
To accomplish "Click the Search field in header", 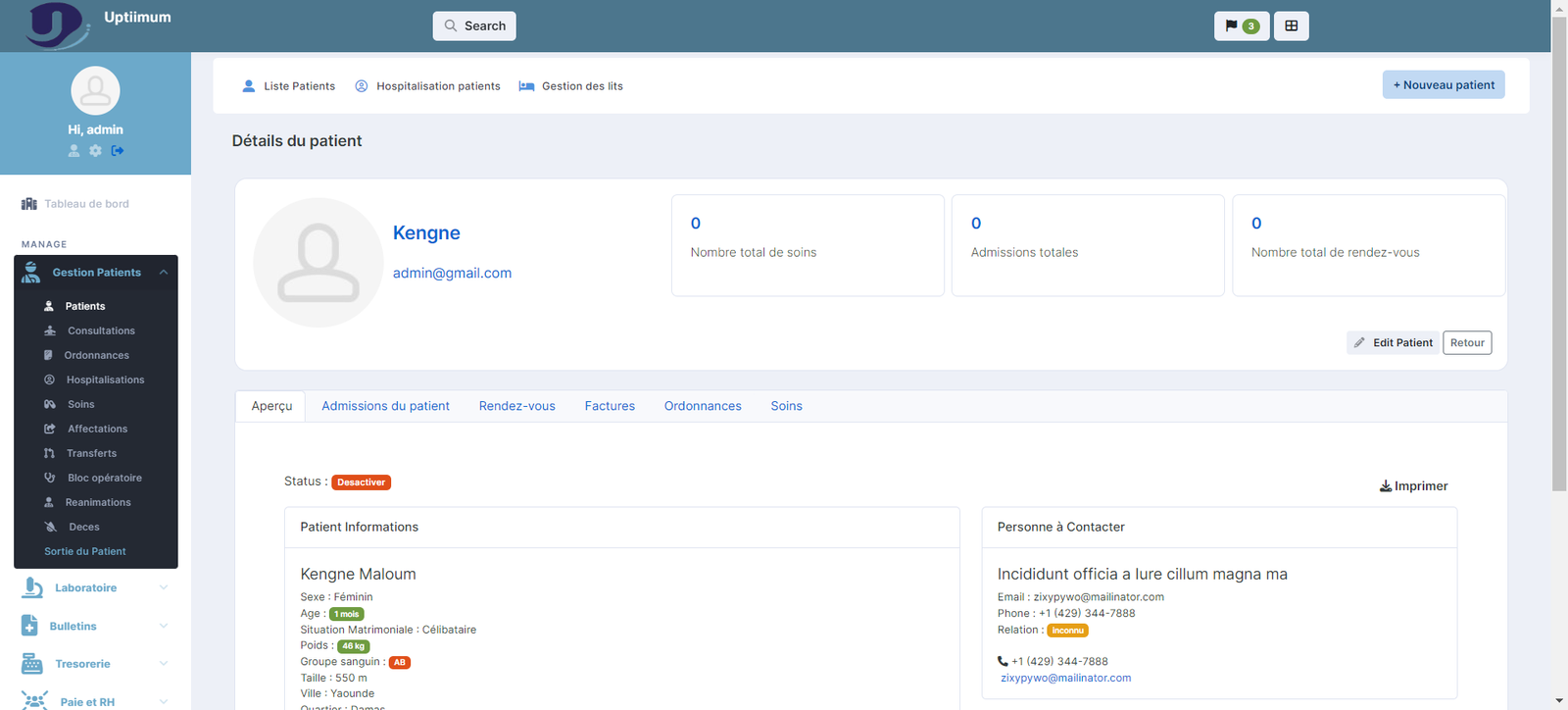I will pyautogui.click(x=474, y=26).
